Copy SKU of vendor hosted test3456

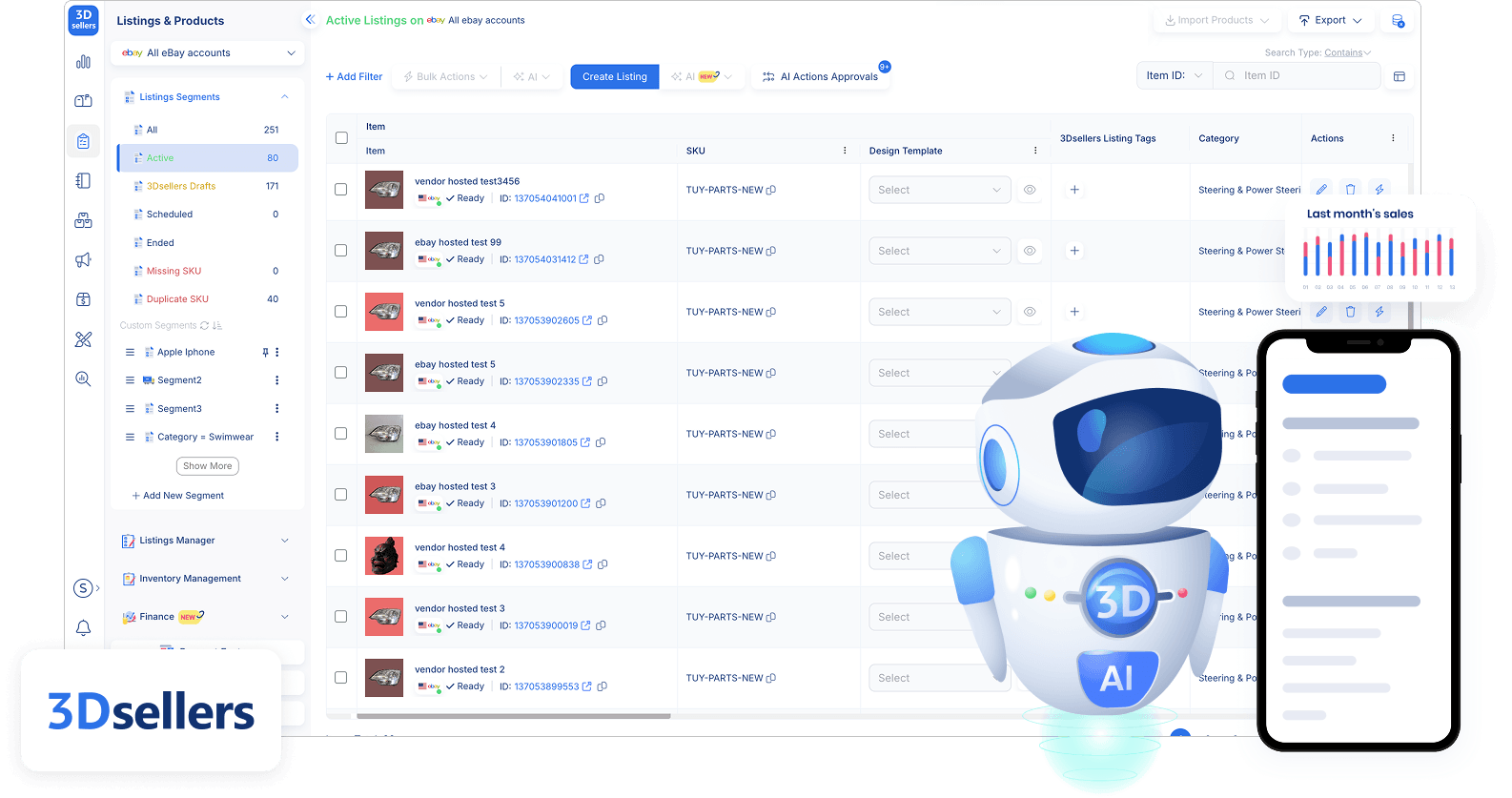[771, 190]
